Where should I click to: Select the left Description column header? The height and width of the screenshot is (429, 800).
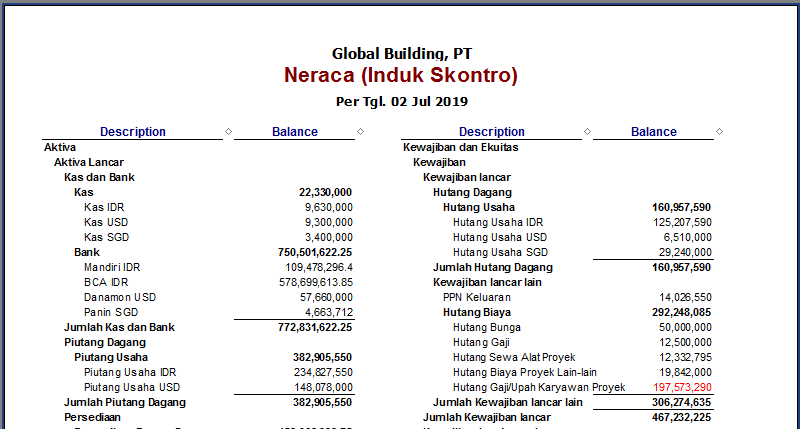[133, 132]
